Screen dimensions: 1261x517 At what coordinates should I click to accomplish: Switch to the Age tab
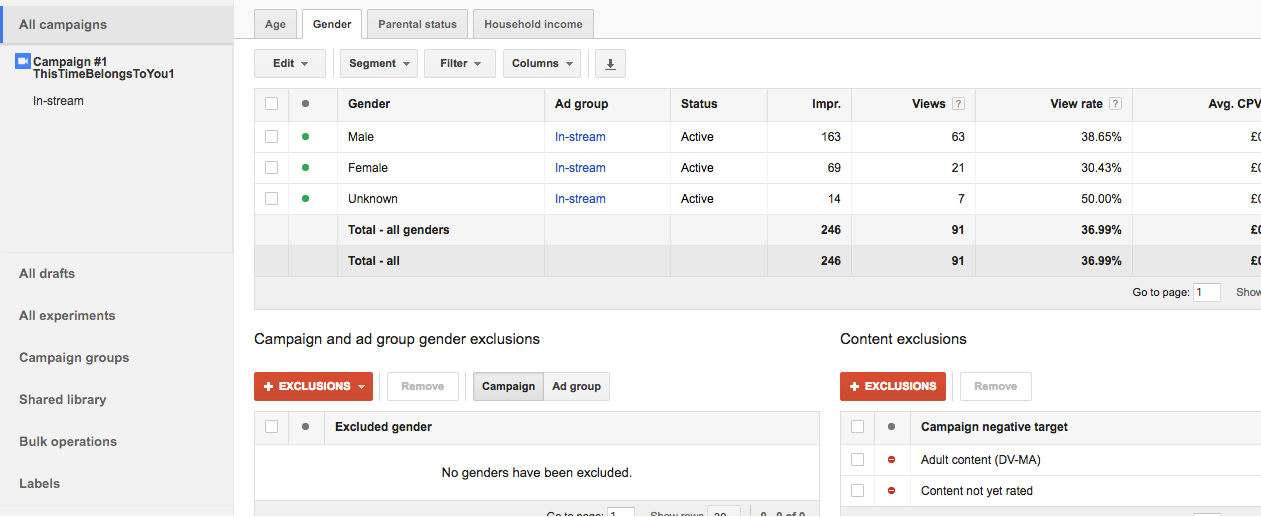click(275, 24)
